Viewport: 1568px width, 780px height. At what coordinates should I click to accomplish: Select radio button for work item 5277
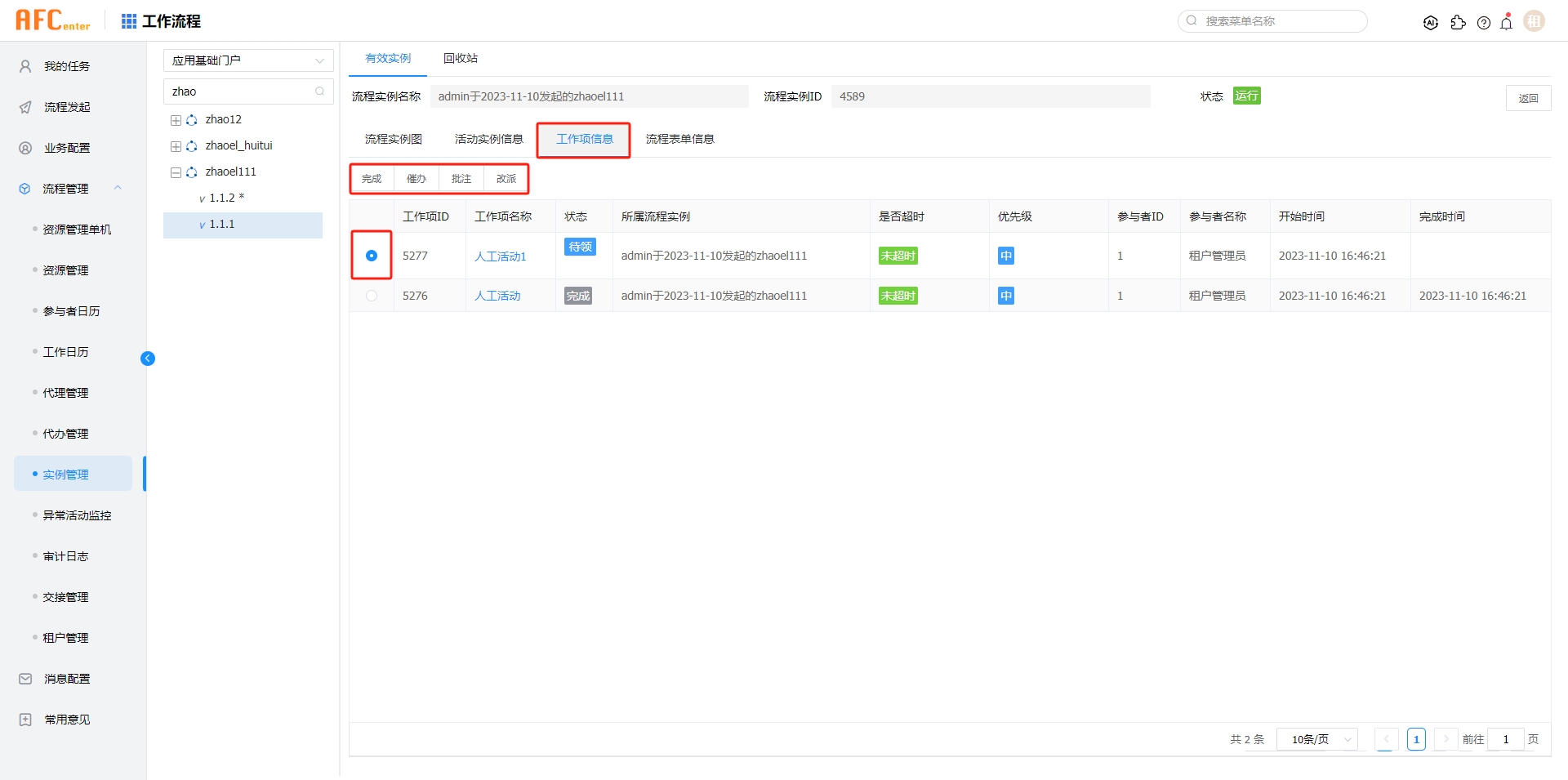(x=372, y=256)
